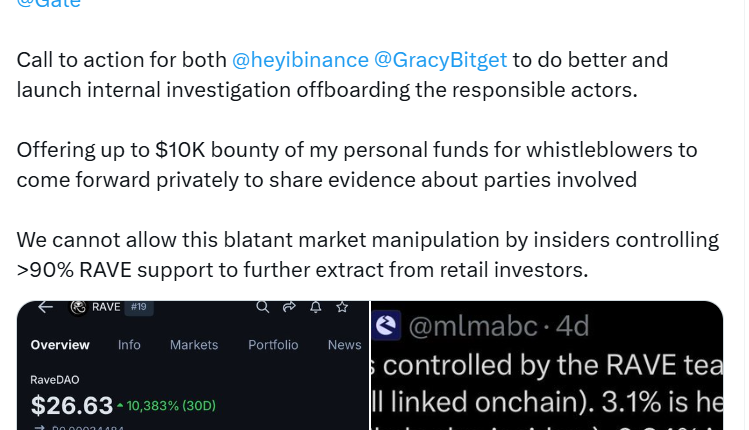Go to the Portfolio tab
The height and width of the screenshot is (430, 749).
(273, 345)
